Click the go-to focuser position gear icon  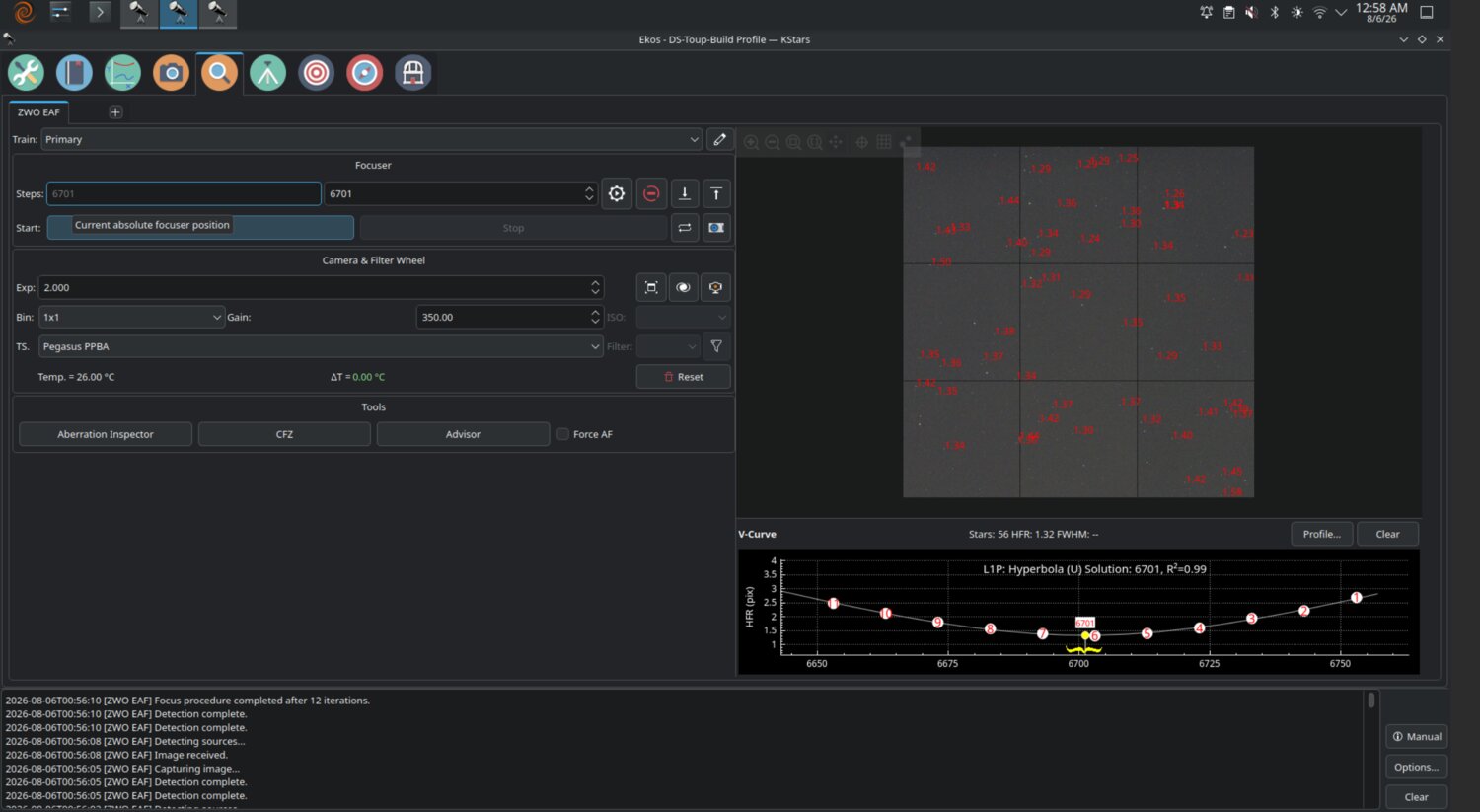point(617,193)
